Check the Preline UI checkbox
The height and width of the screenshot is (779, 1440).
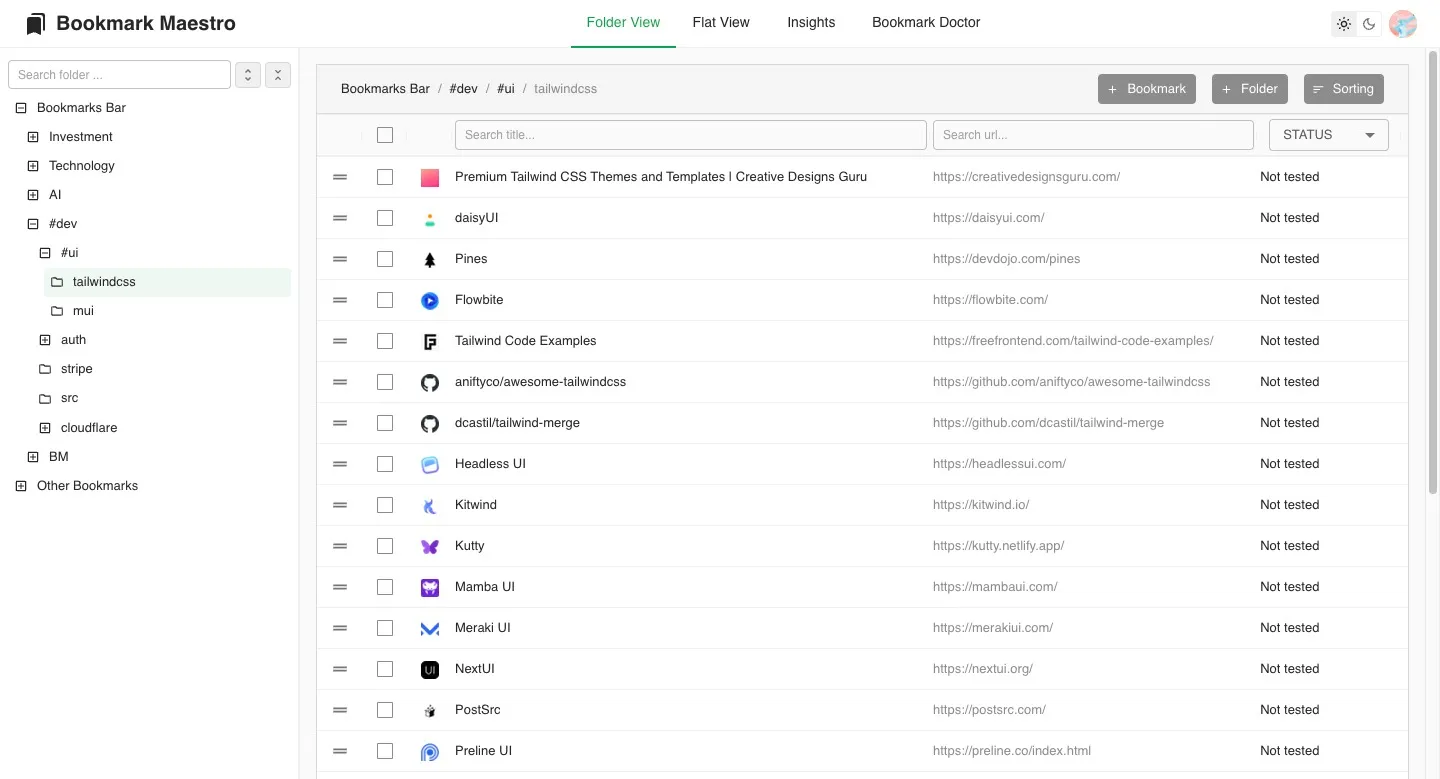point(385,751)
